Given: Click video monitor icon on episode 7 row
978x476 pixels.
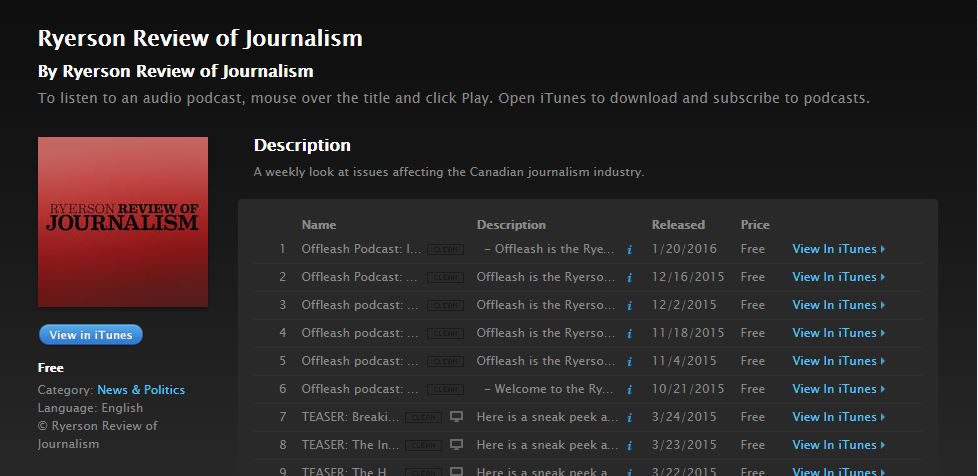Looking at the screenshot, I should (x=457, y=417).
